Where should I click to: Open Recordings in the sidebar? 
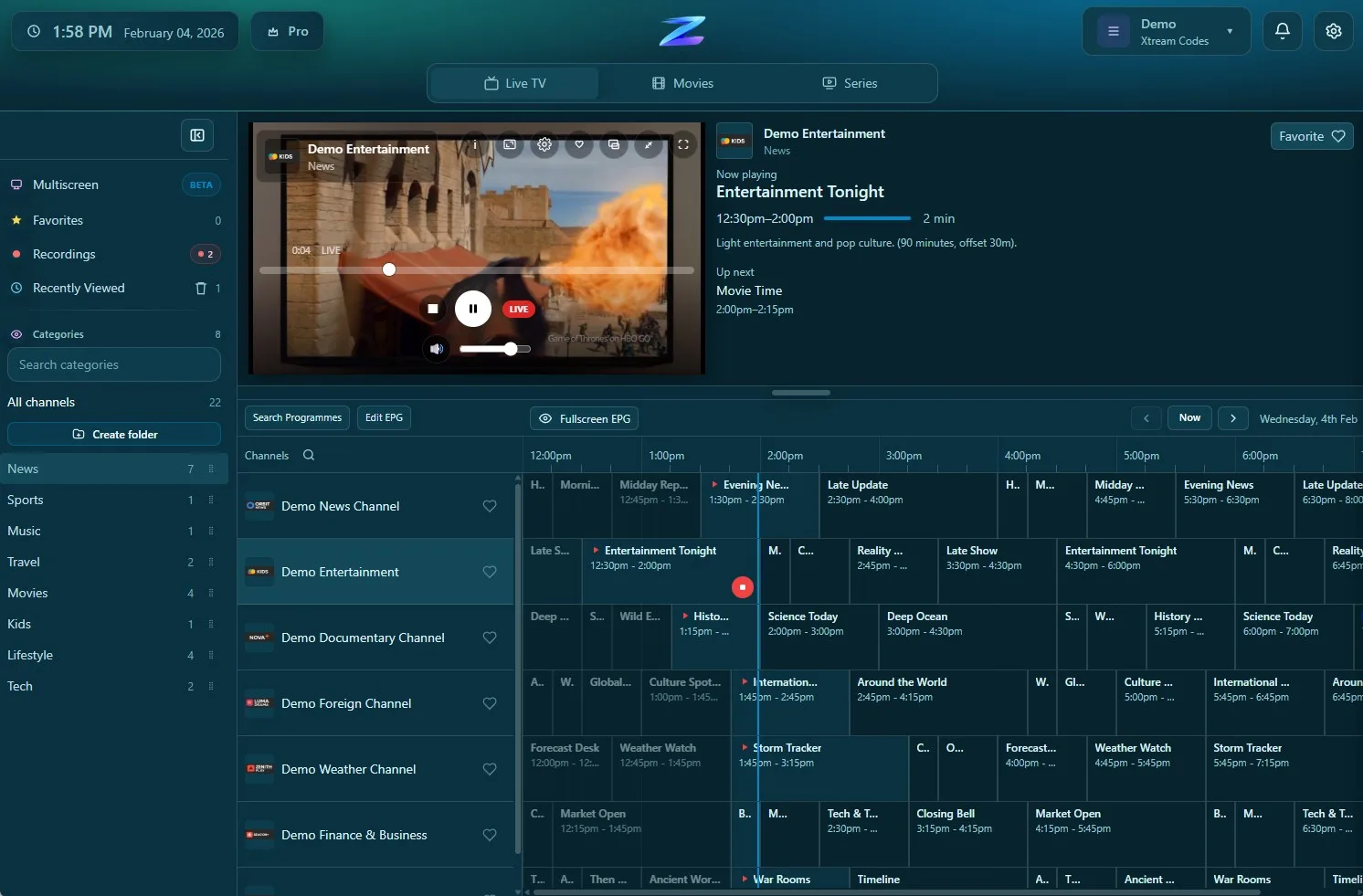click(x=114, y=254)
